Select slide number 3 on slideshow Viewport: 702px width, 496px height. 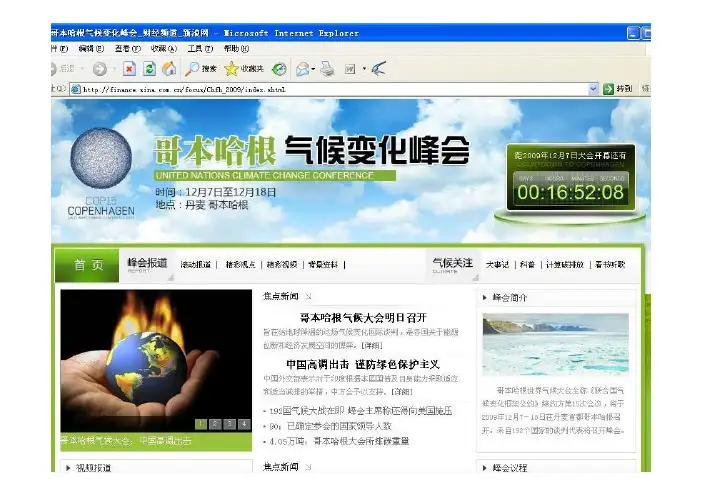point(229,424)
